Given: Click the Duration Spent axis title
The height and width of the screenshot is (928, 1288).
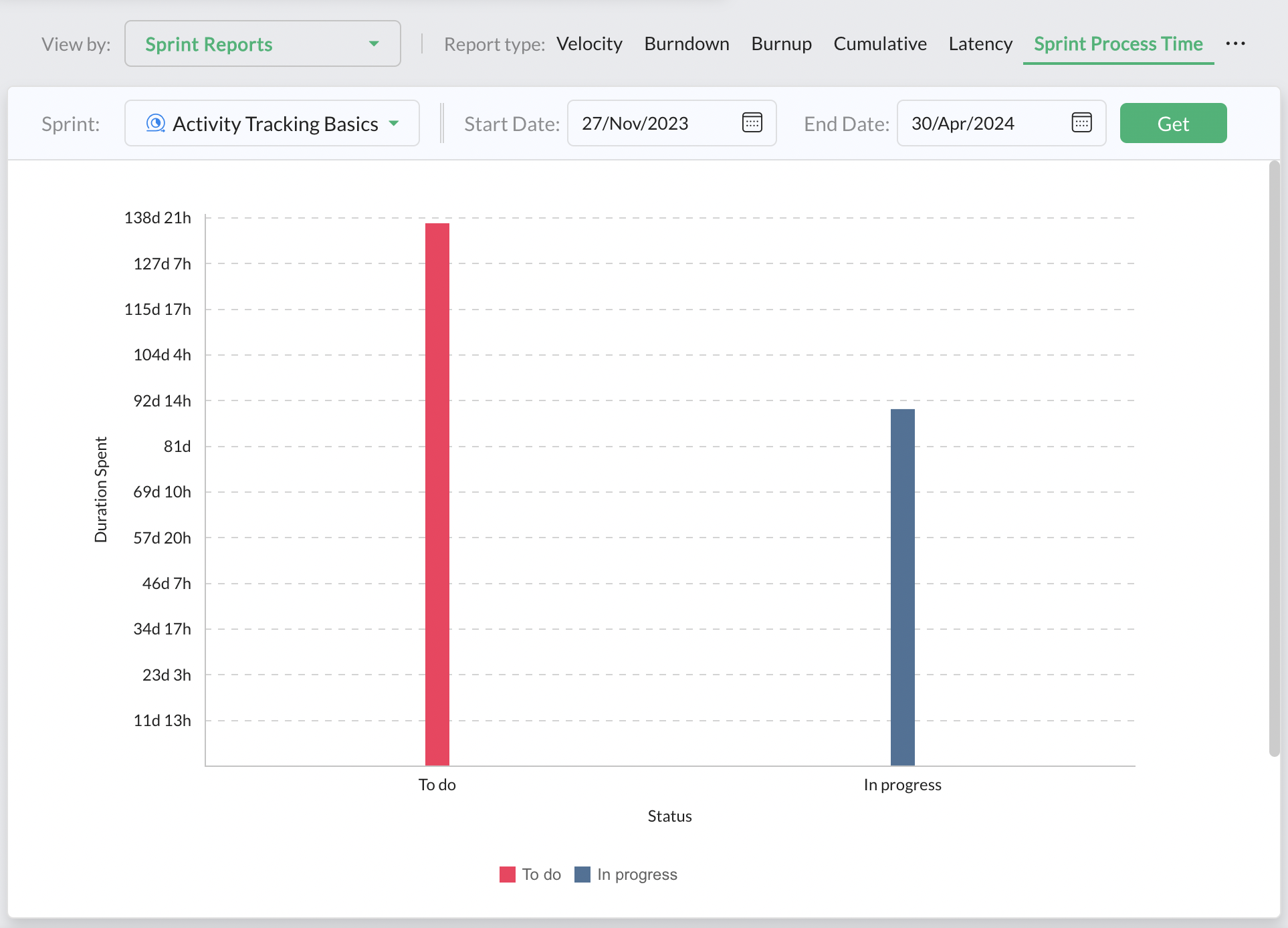Looking at the screenshot, I should [x=101, y=489].
